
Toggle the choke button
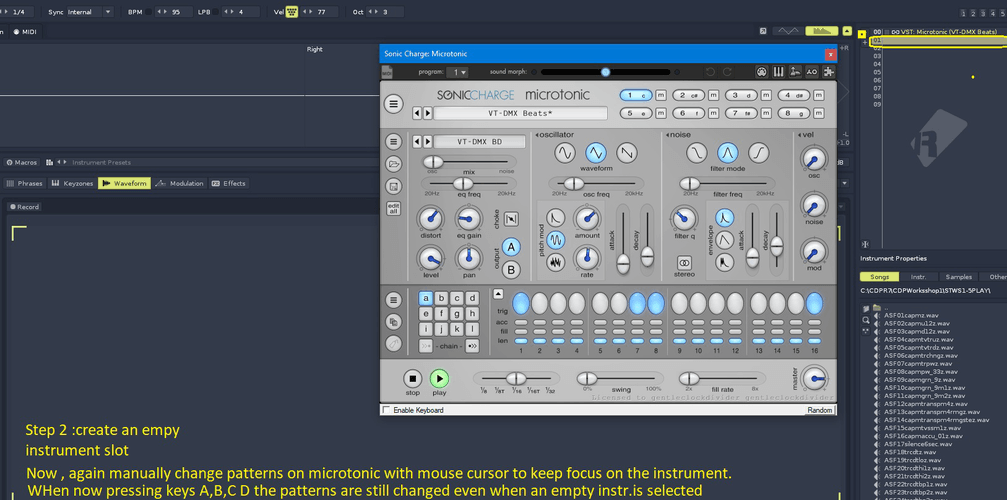tap(511, 219)
